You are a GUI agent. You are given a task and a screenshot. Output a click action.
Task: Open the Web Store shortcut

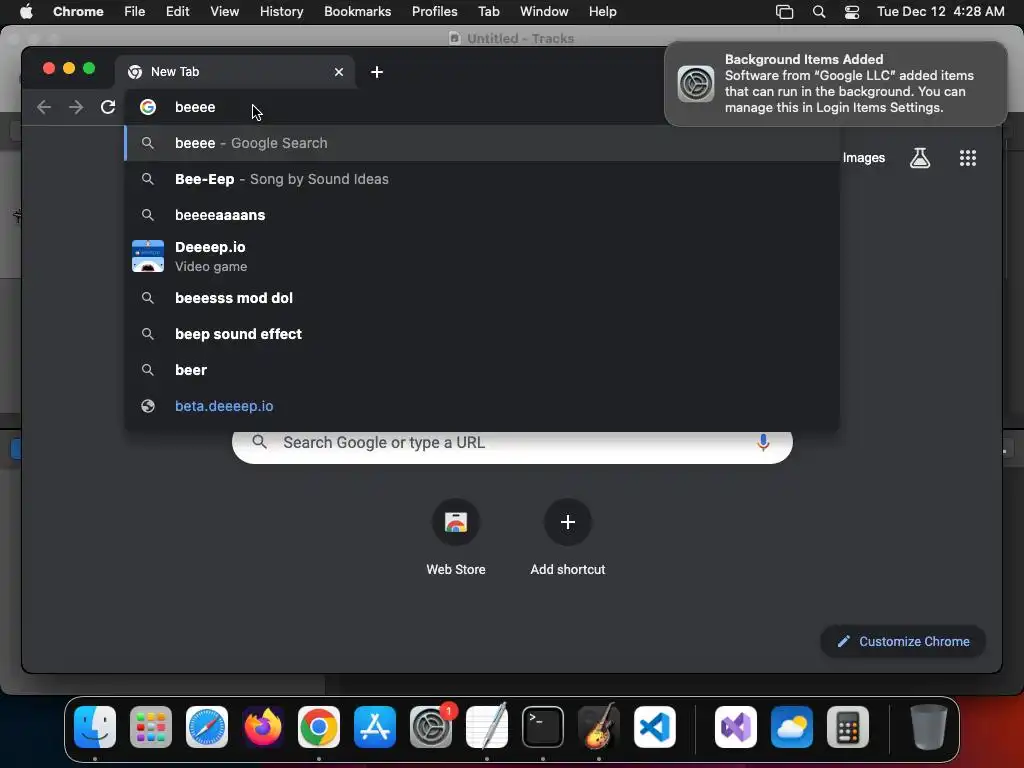click(x=456, y=537)
